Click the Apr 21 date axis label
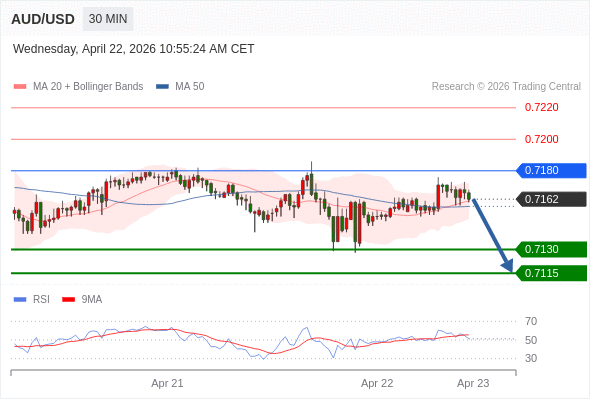The width and height of the screenshot is (590, 400). pyautogui.click(x=167, y=383)
